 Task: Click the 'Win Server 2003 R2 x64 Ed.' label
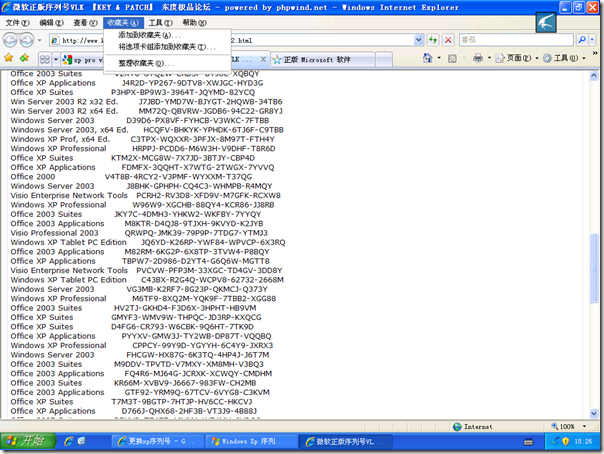pyautogui.click(x=64, y=111)
